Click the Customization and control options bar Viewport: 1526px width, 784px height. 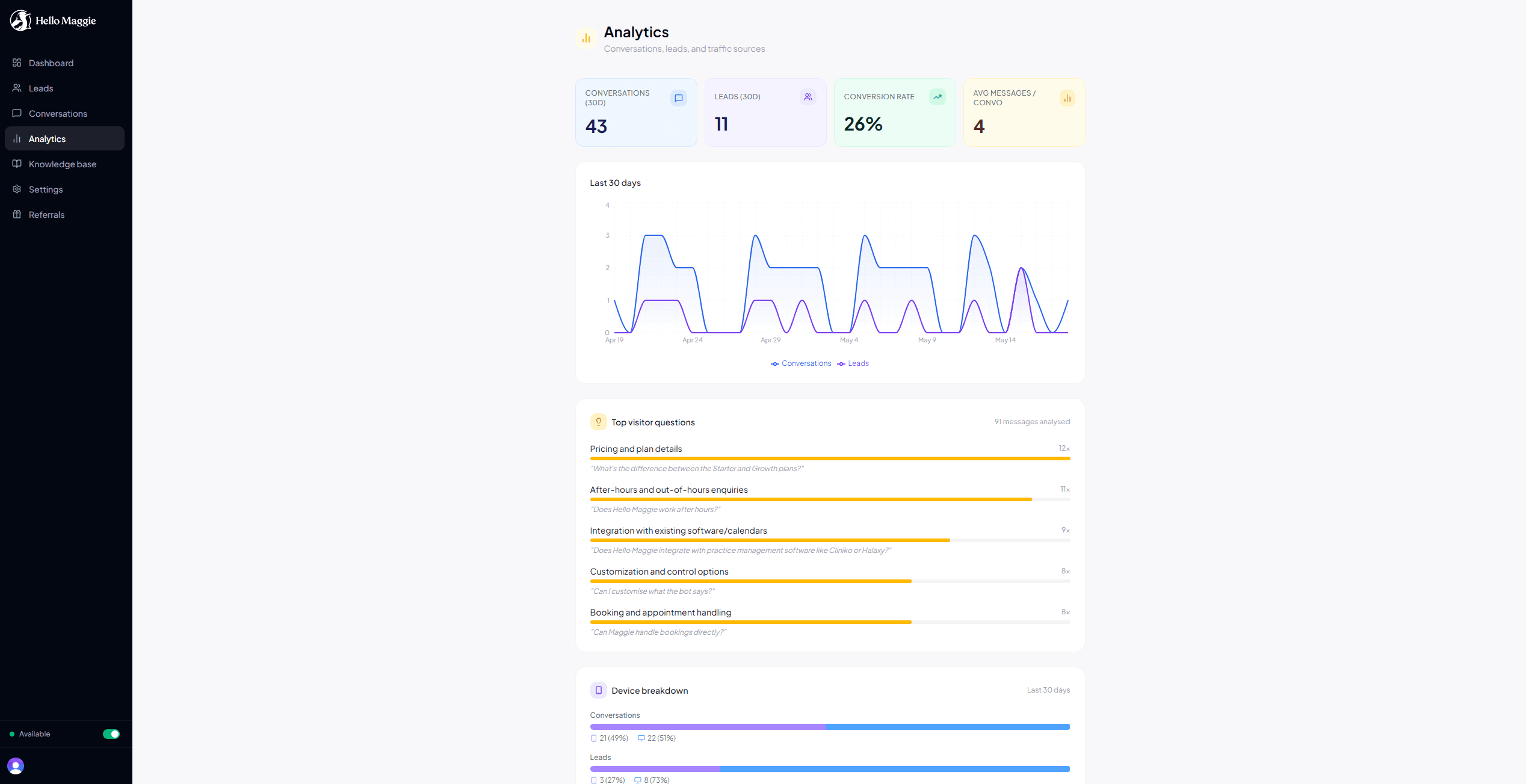[x=830, y=581]
